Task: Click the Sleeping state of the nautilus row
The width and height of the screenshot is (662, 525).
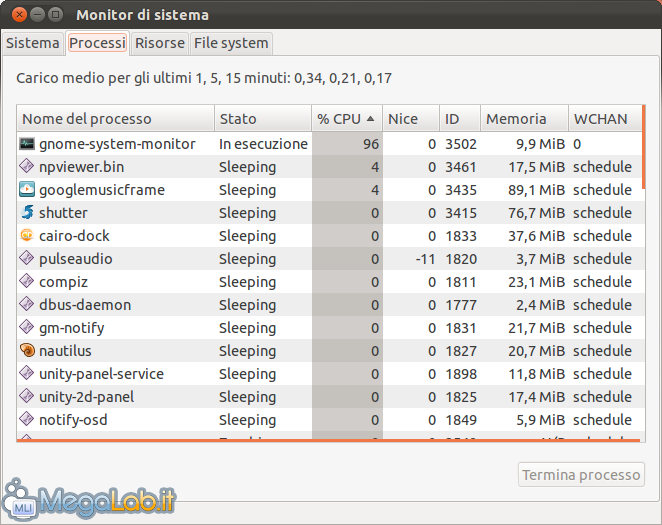Action: (x=247, y=351)
